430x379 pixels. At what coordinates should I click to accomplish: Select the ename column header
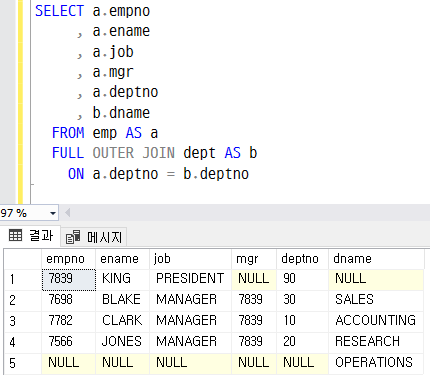coord(123,259)
